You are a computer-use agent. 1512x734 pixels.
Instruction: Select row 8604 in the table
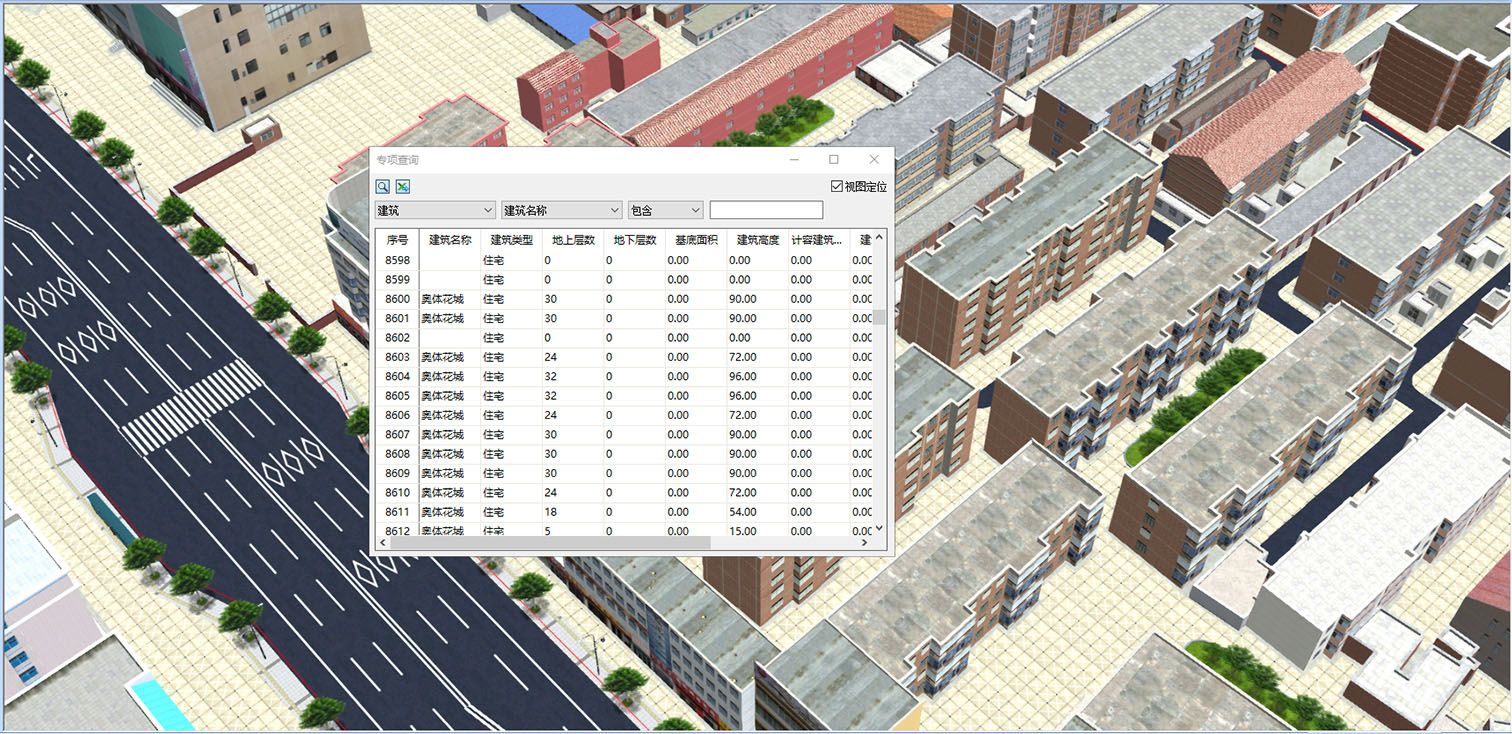pyautogui.click(x=397, y=377)
